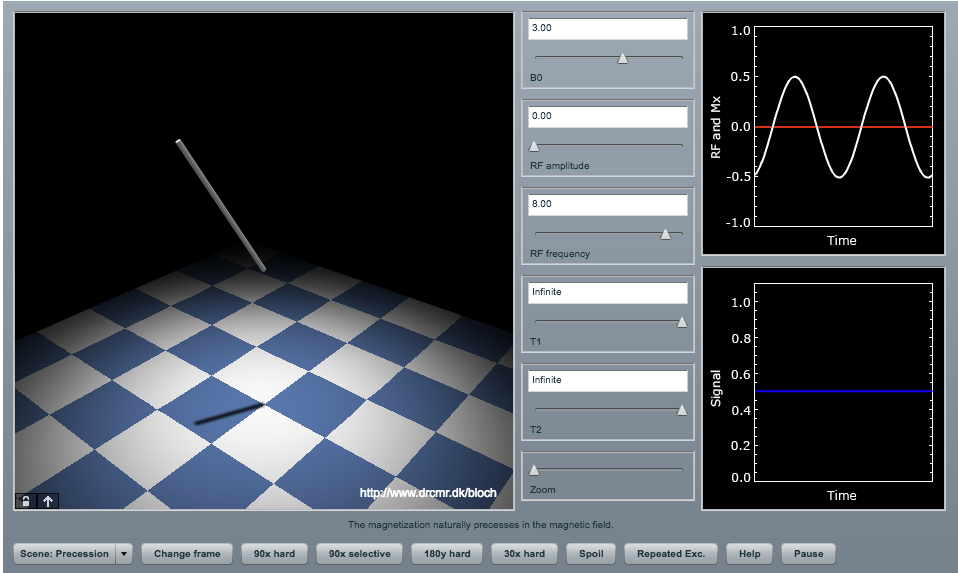This screenshot has height=573, width=958.
Task: Open the drcmr.dk/bloch link
Action: point(428,493)
